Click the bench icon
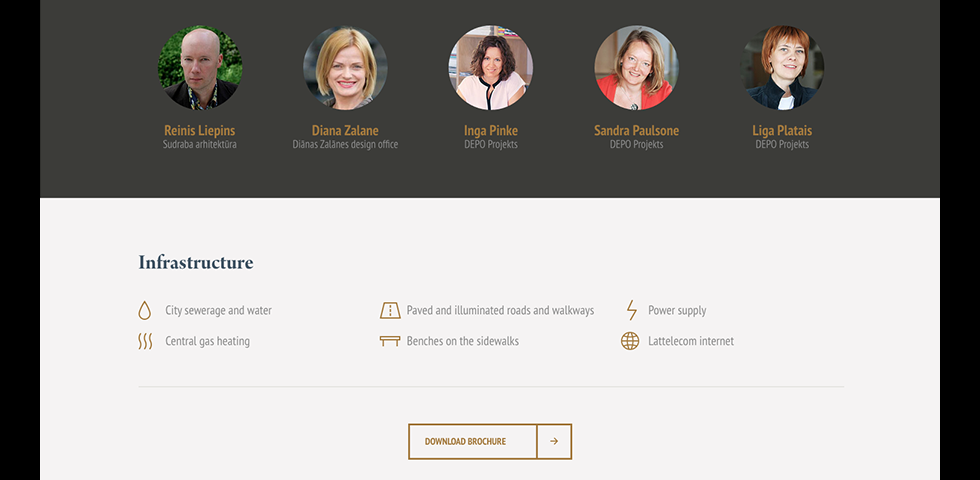The image size is (980, 480). click(390, 341)
